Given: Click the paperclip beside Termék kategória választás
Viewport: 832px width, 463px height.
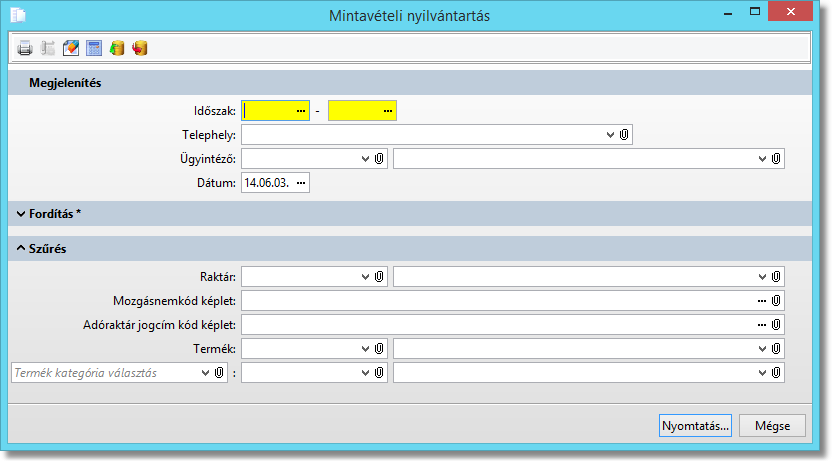Looking at the screenshot, I should tap(218, 372).
